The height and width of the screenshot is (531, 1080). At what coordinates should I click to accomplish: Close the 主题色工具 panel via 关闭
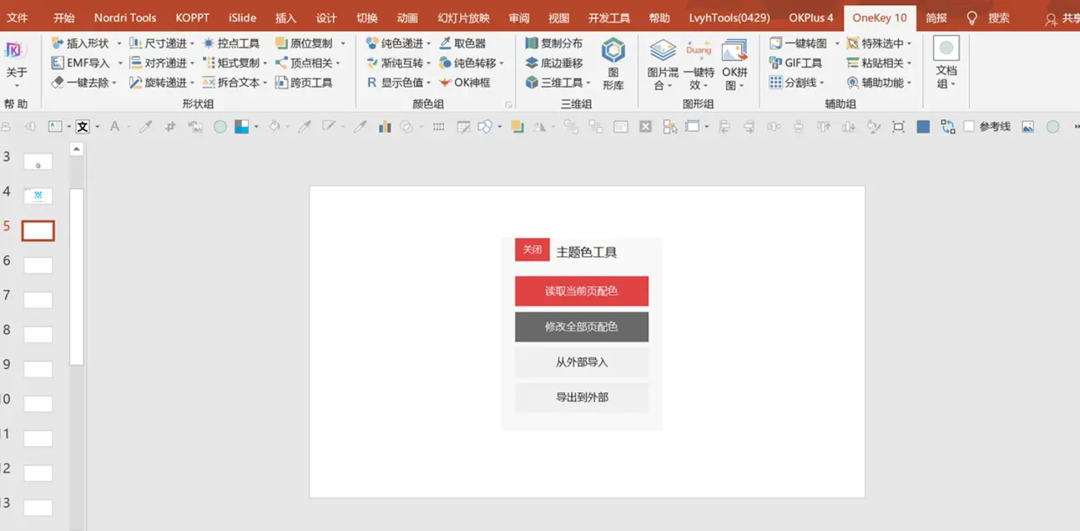point(532,250)
